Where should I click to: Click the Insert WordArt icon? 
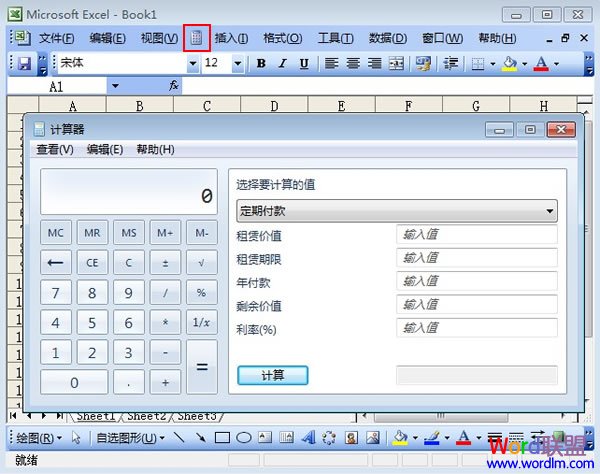pyautogui.click(x=308, y=437)
